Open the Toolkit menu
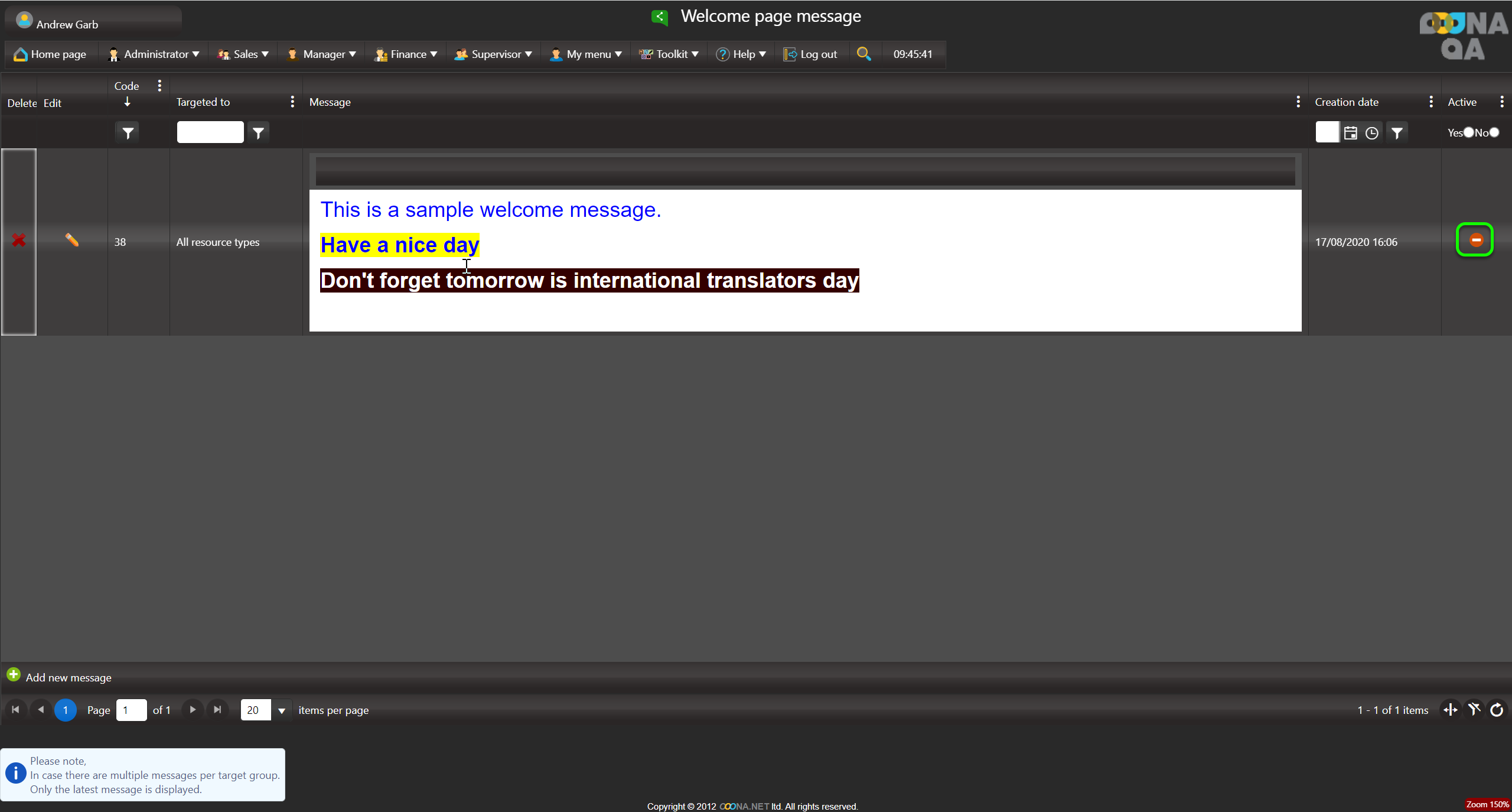The image size is (1512, 812). tap(669, 54)
